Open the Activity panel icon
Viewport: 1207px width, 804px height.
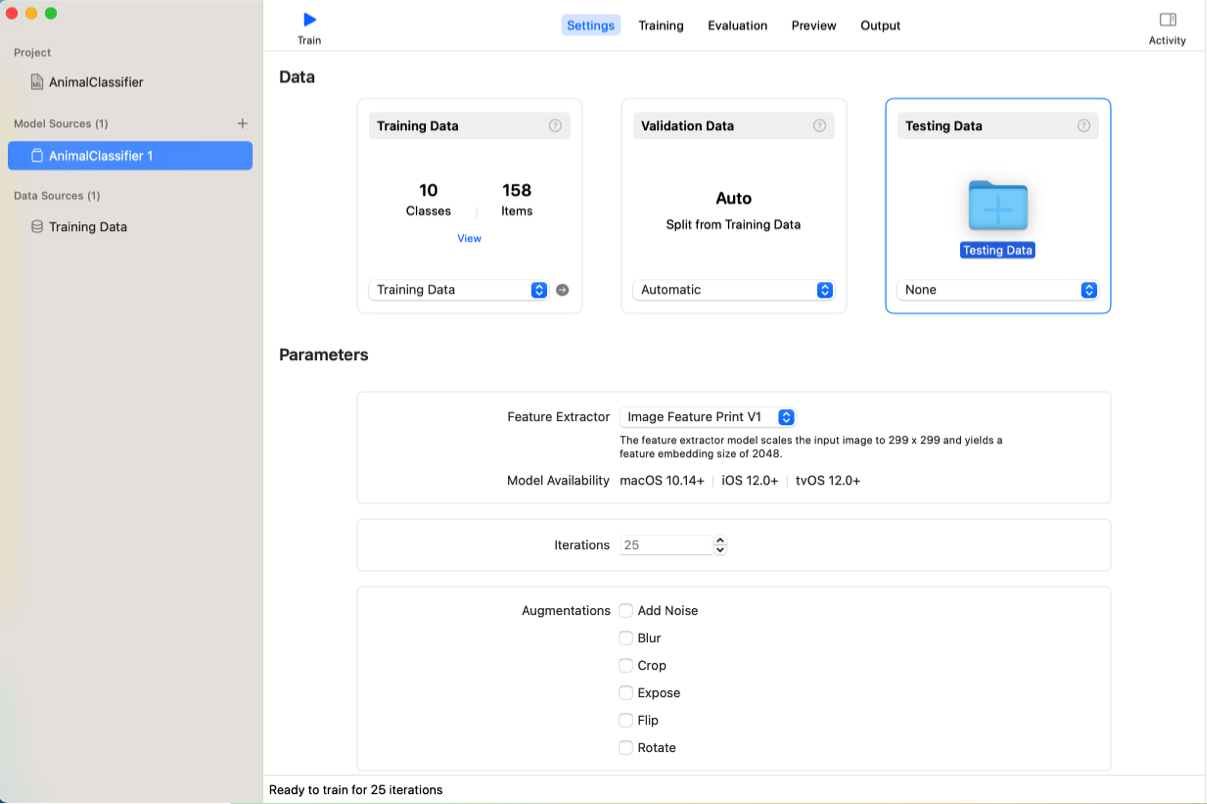(1167, 20)
